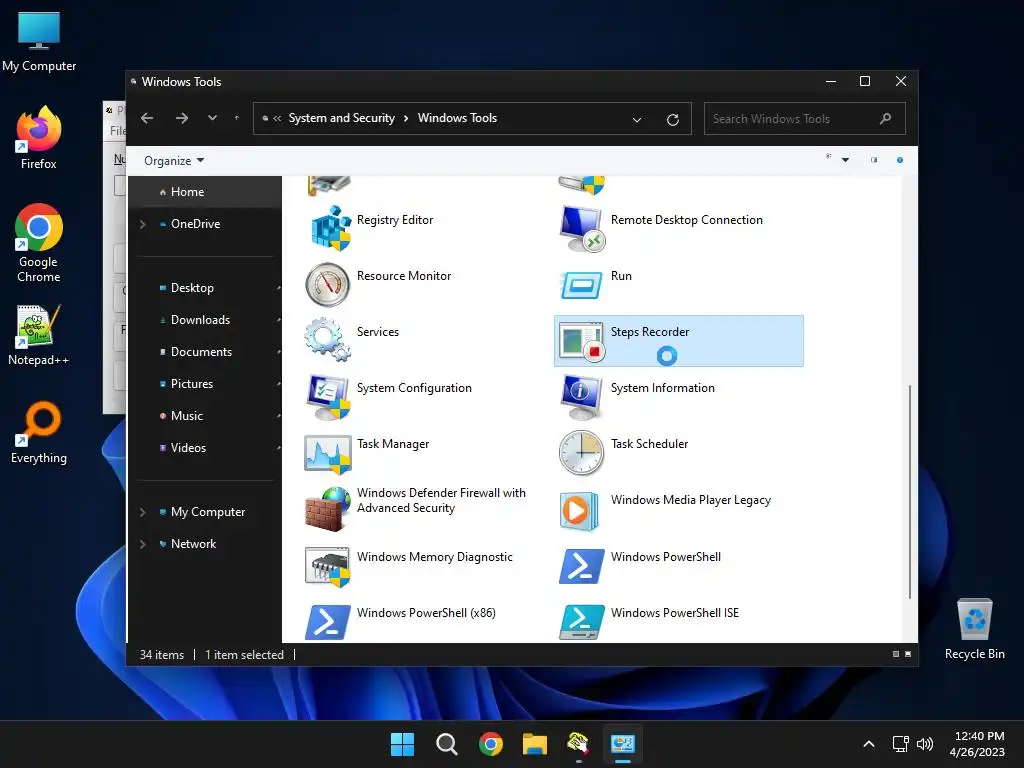Toggle the preview pane button
This screenshot has width=1024, height=768.
point(874,160)
